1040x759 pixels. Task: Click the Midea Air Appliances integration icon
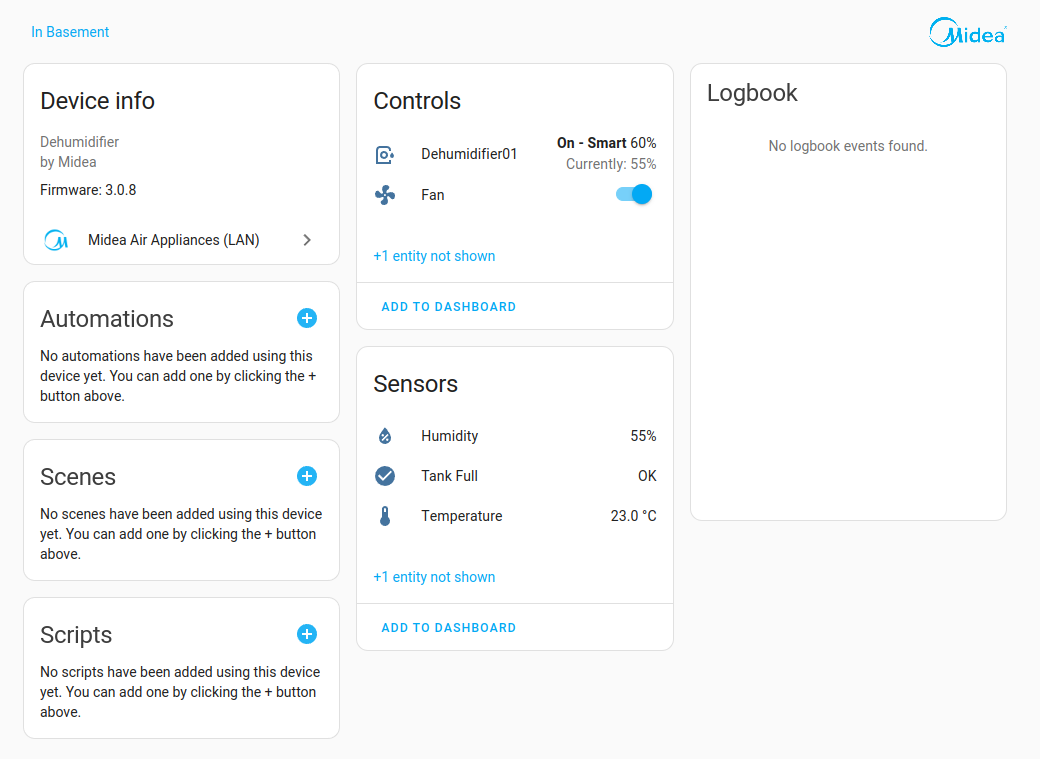56,240
